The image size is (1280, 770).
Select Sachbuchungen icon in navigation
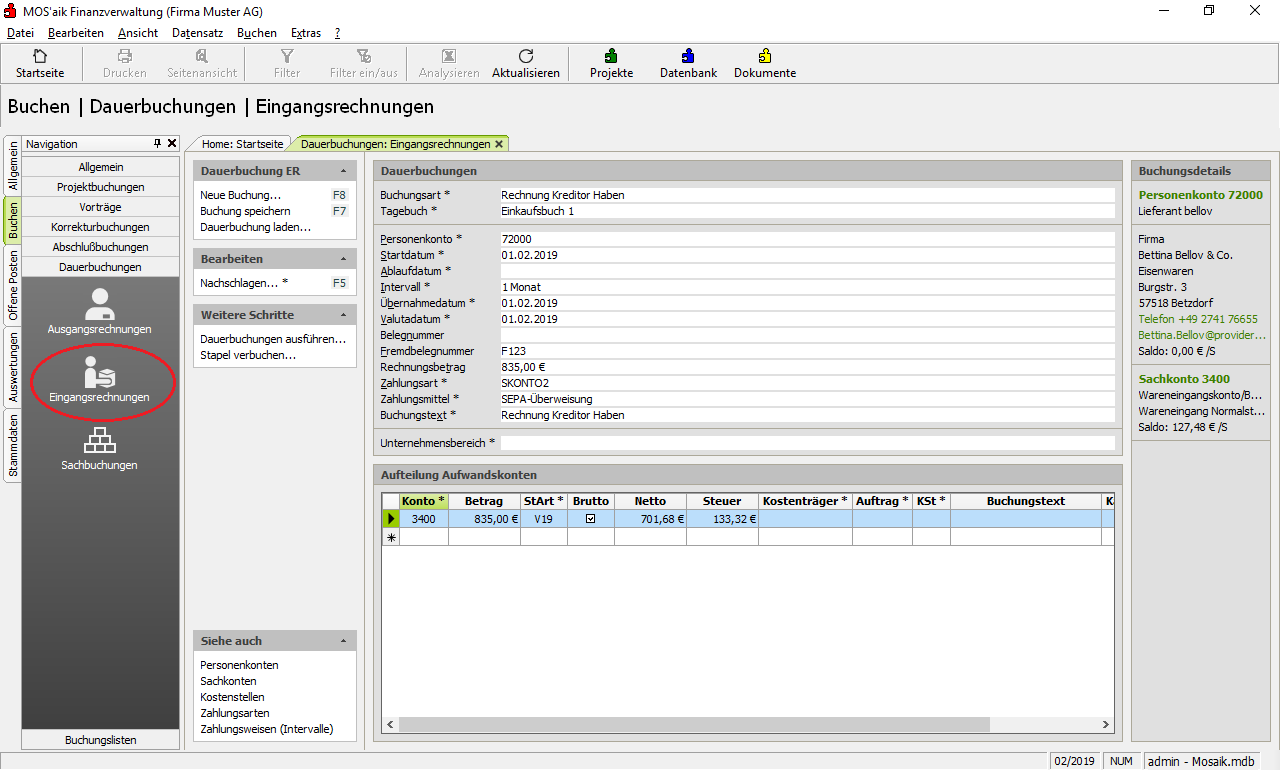tap(99, 441)
